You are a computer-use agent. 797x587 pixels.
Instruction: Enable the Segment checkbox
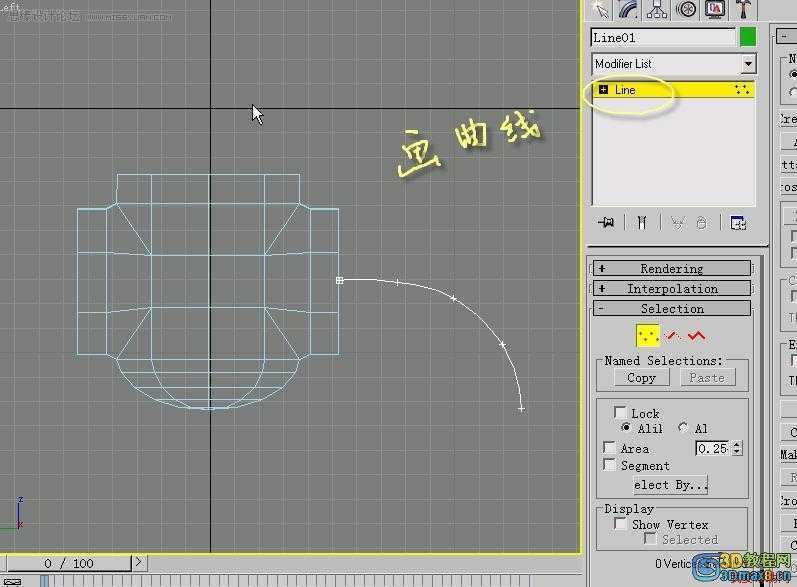pyautogui.click(x=609, y=465)
